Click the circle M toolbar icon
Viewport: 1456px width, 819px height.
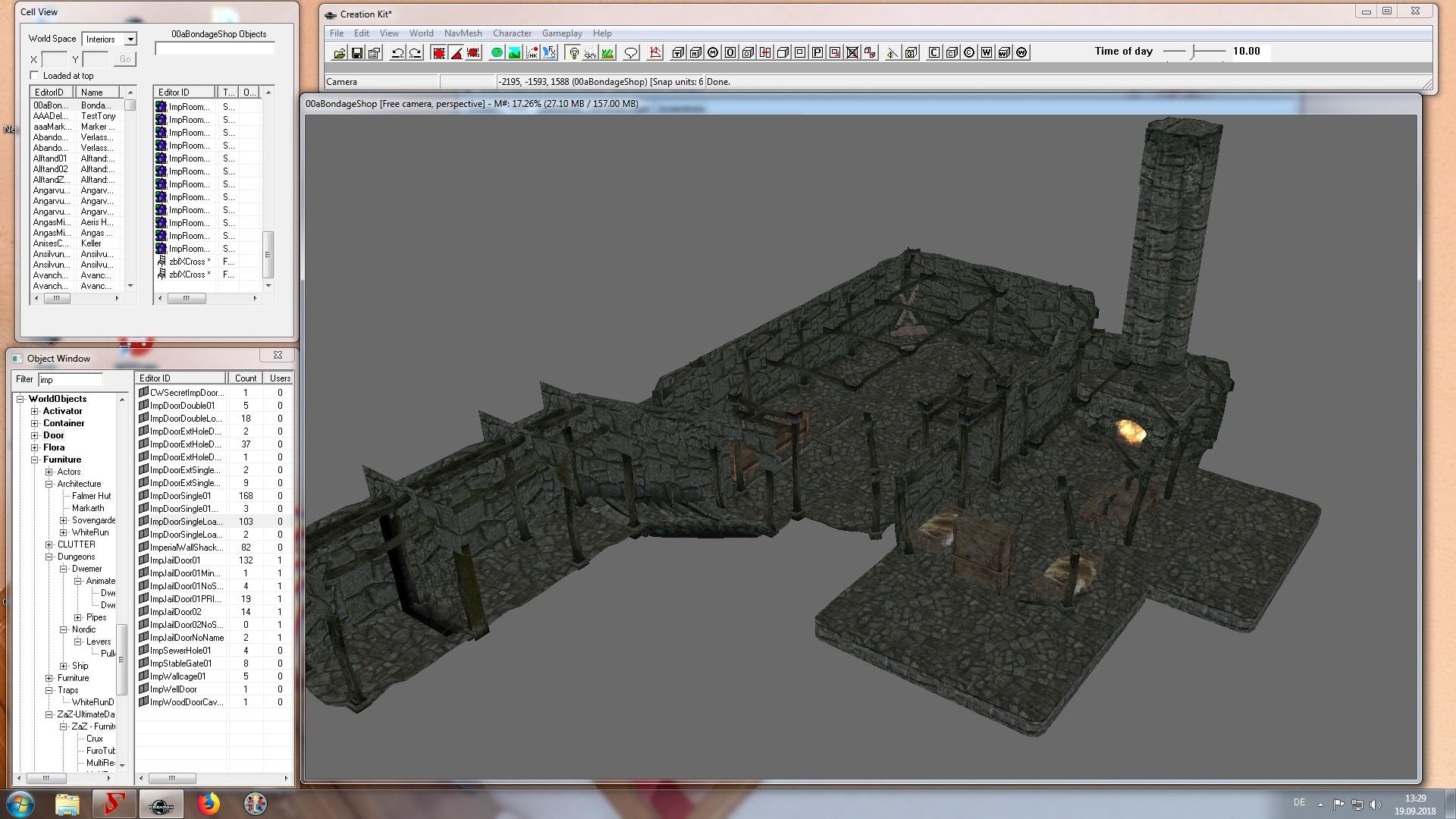[x=713, y=52]
